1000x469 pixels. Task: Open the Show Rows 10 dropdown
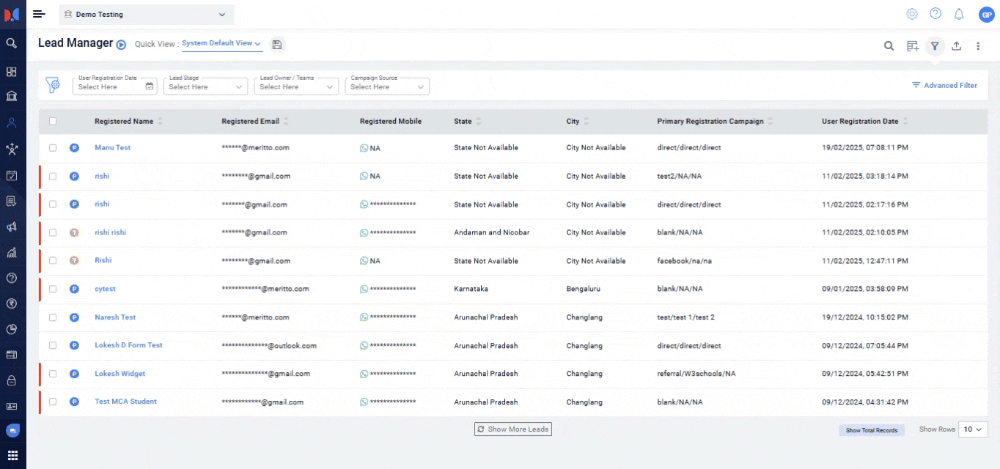tap(973, 429)
